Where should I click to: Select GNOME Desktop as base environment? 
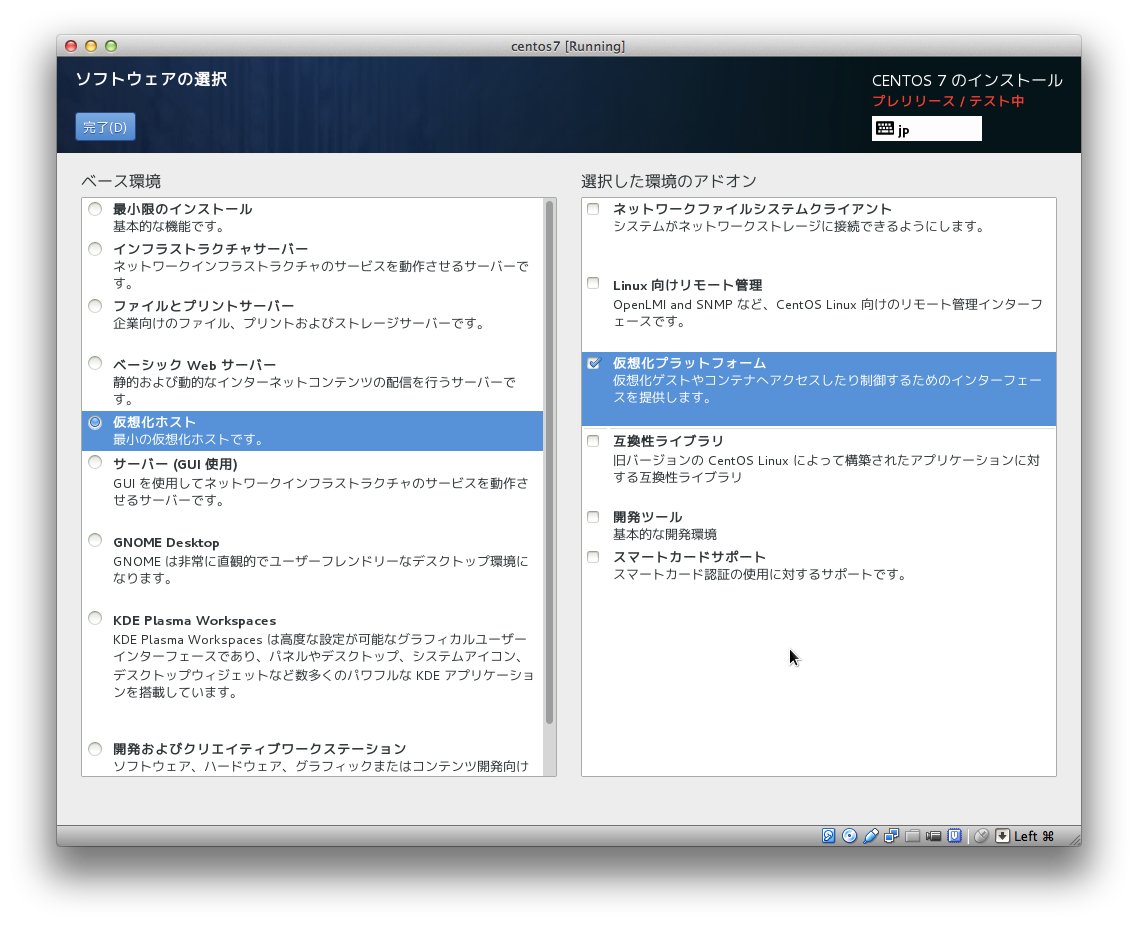(x=95, y=539)
